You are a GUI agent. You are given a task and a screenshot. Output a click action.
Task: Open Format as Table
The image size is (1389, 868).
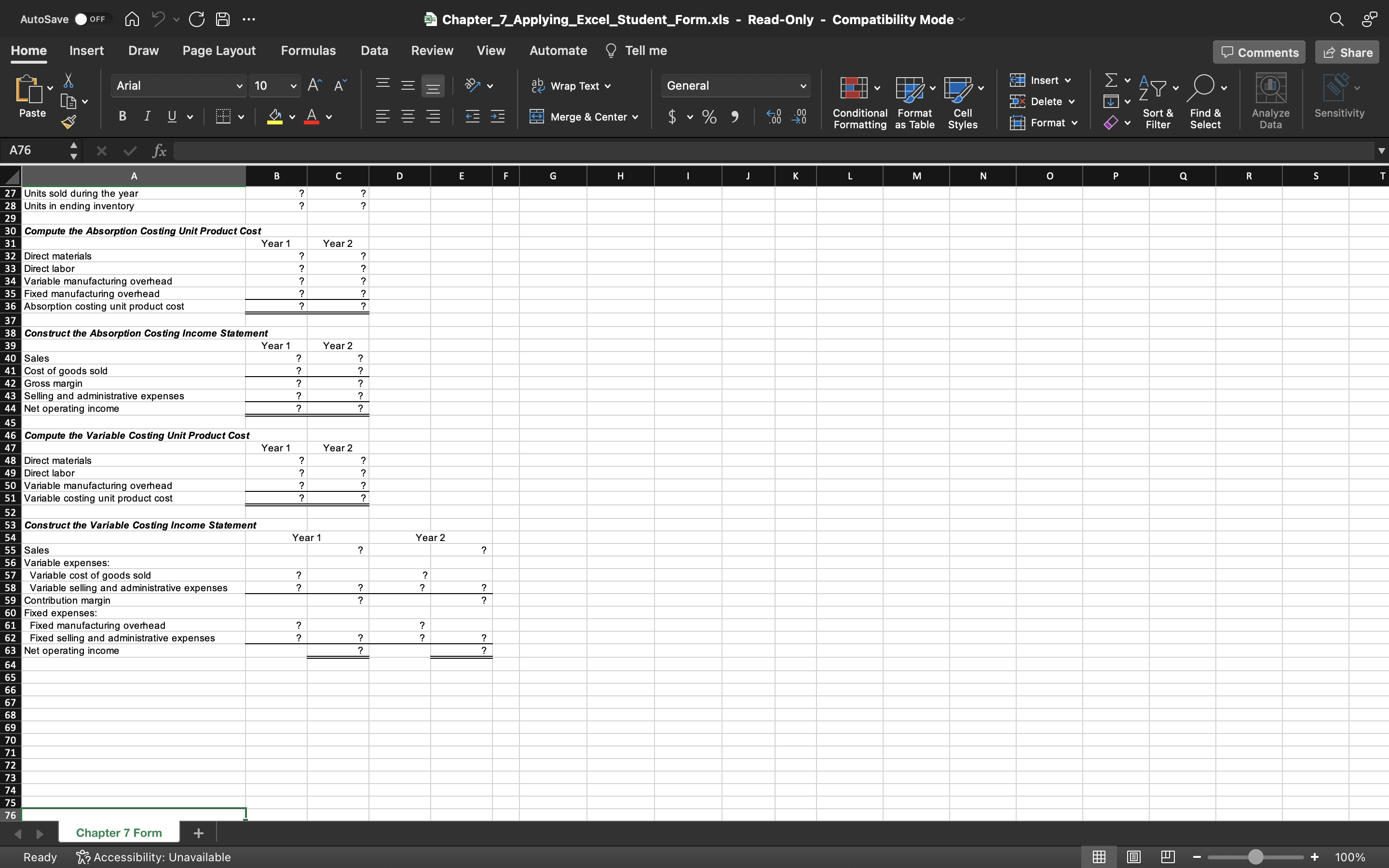913,101
